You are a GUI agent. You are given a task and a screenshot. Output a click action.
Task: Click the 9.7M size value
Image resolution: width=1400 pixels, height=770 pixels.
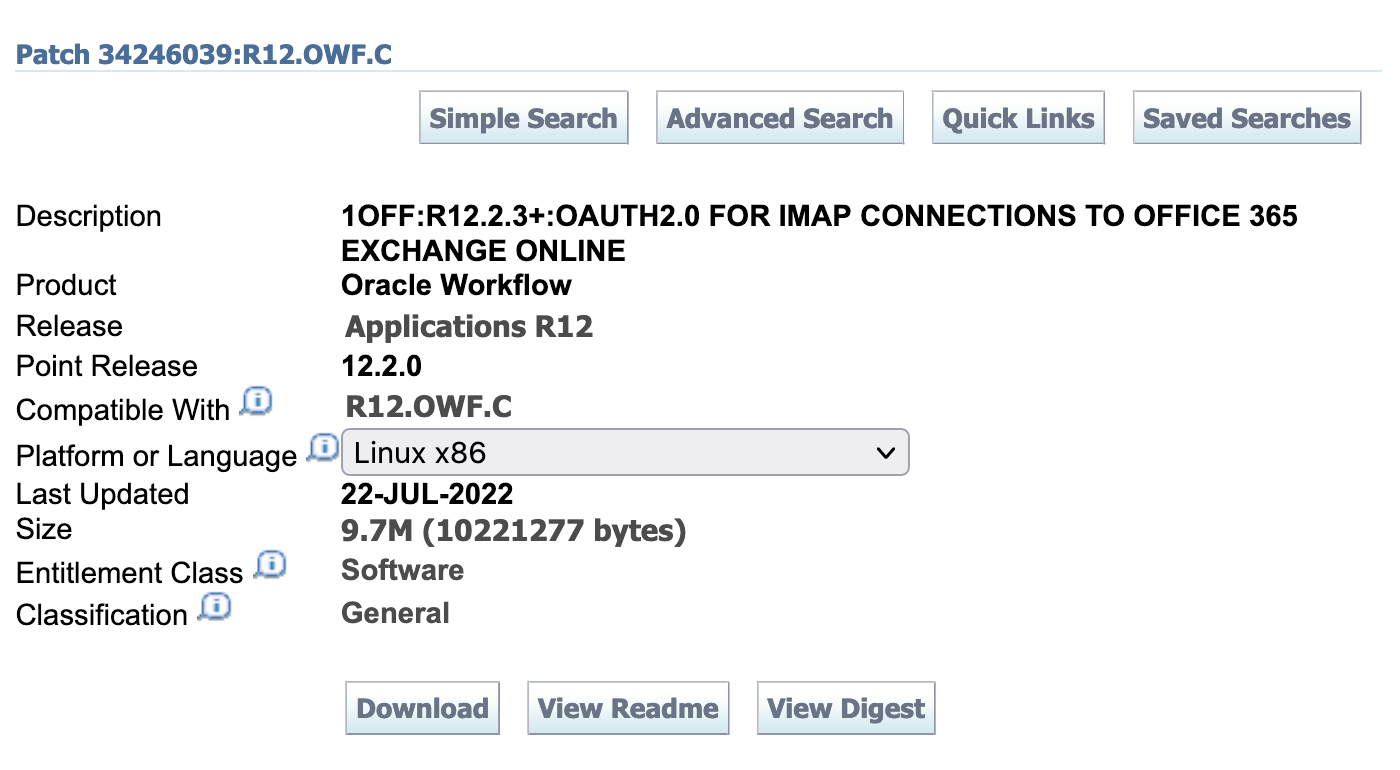click(514, 531)
